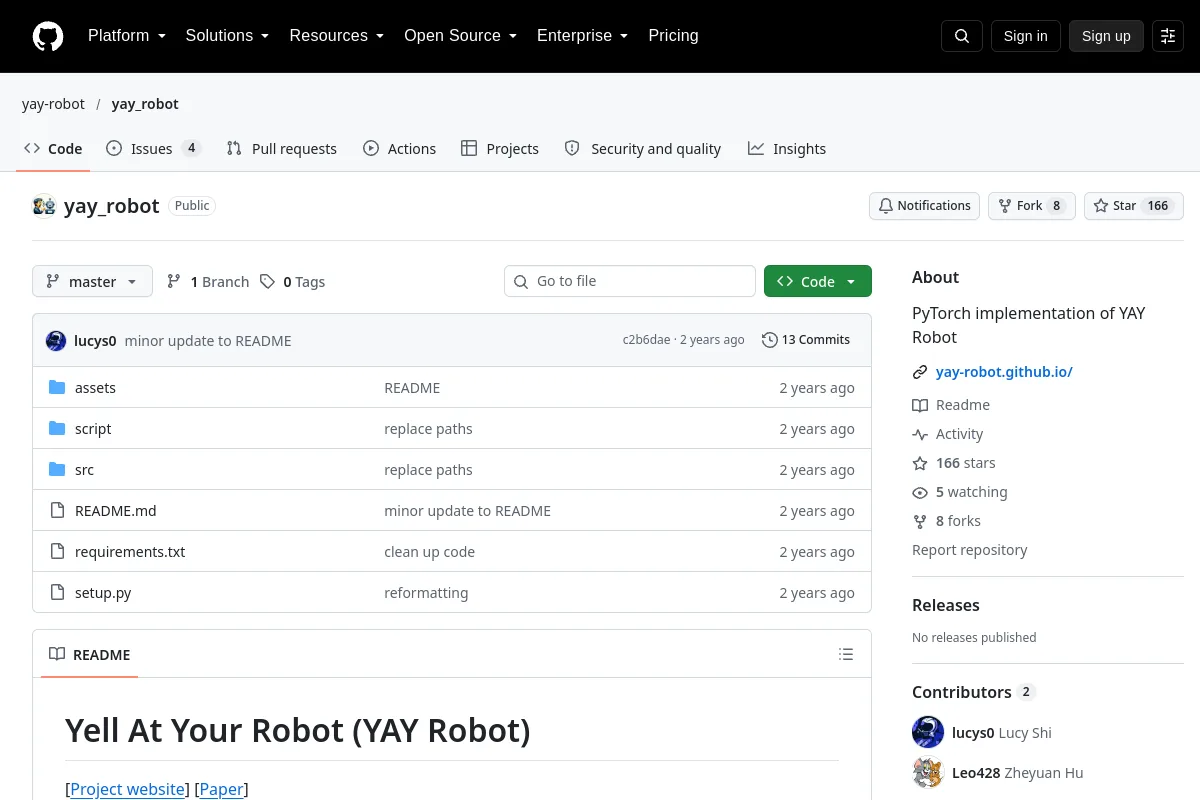Open 'reformatting' commit message
The height and width of the screenshot is (800, 1200).
point(426,593)
